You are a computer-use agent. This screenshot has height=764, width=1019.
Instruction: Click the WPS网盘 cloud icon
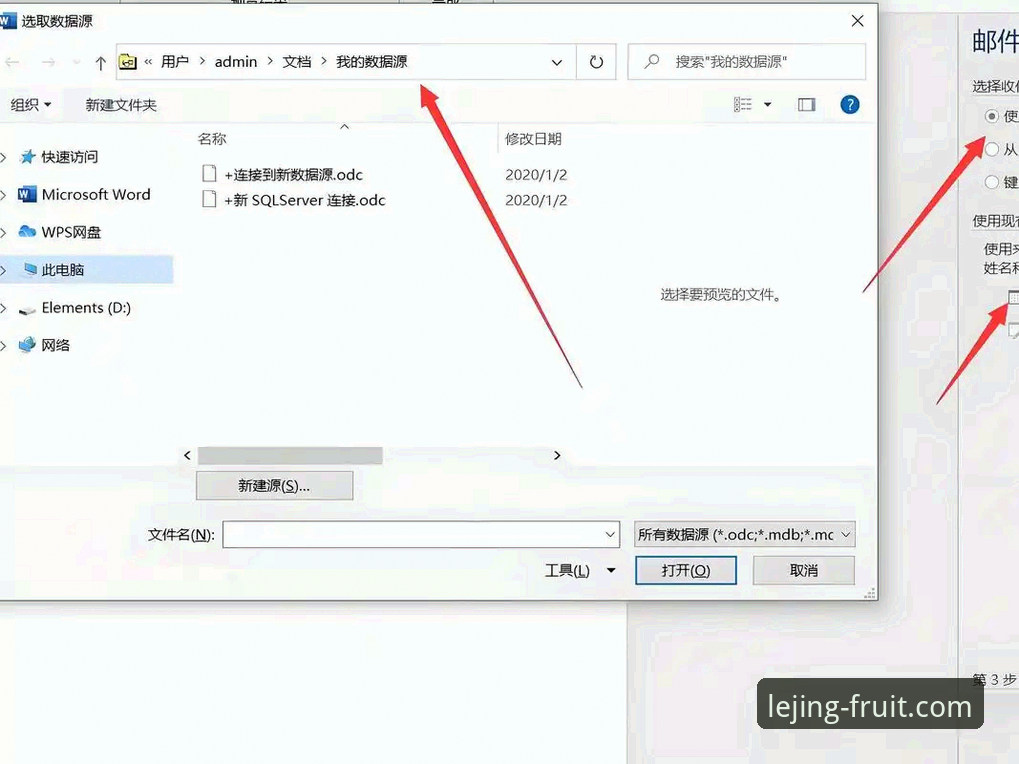point(27,231)
